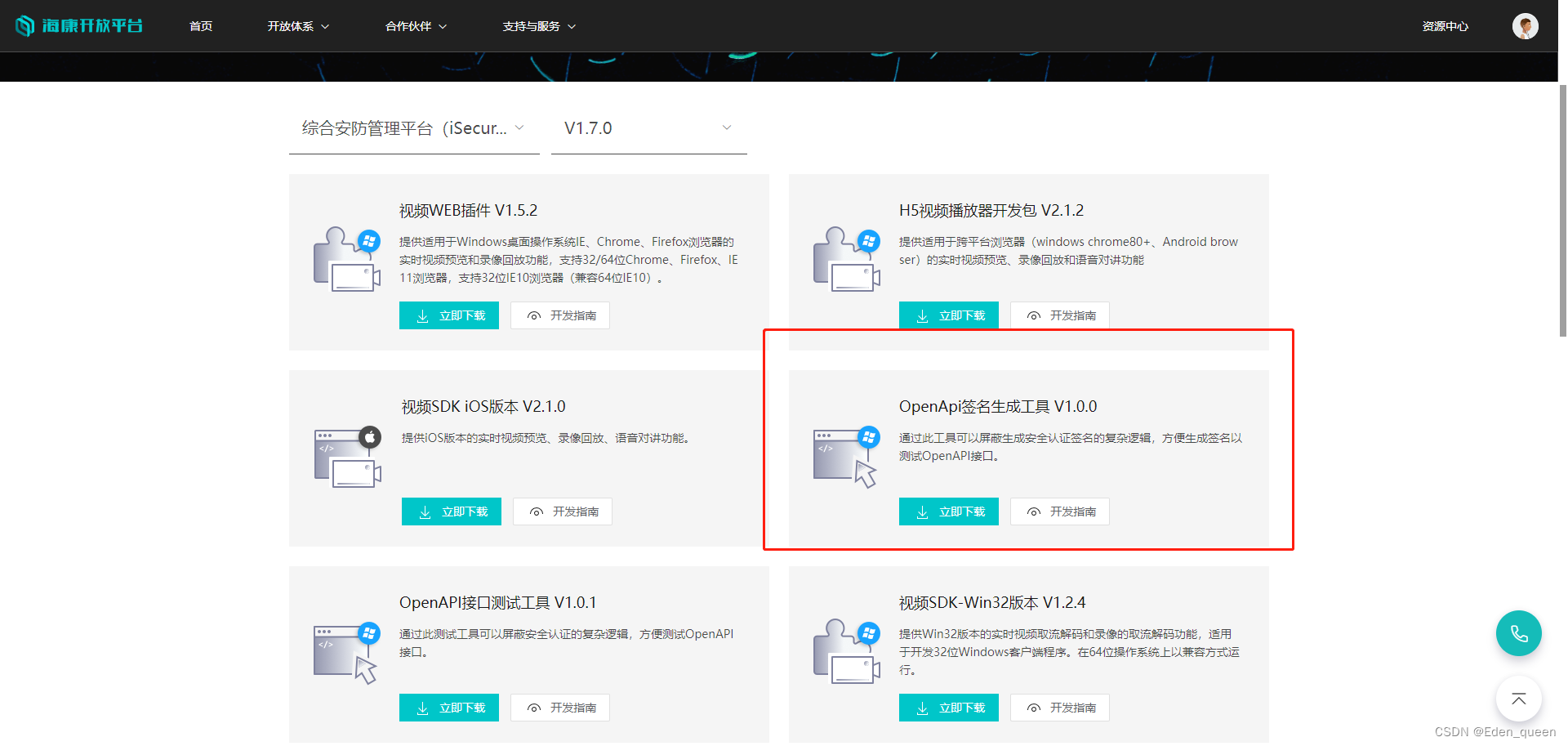1568x746 pixels.
Task: Download 视频WEB插件 V1.5.2 with 立即下载
Action: pos(449,315)
